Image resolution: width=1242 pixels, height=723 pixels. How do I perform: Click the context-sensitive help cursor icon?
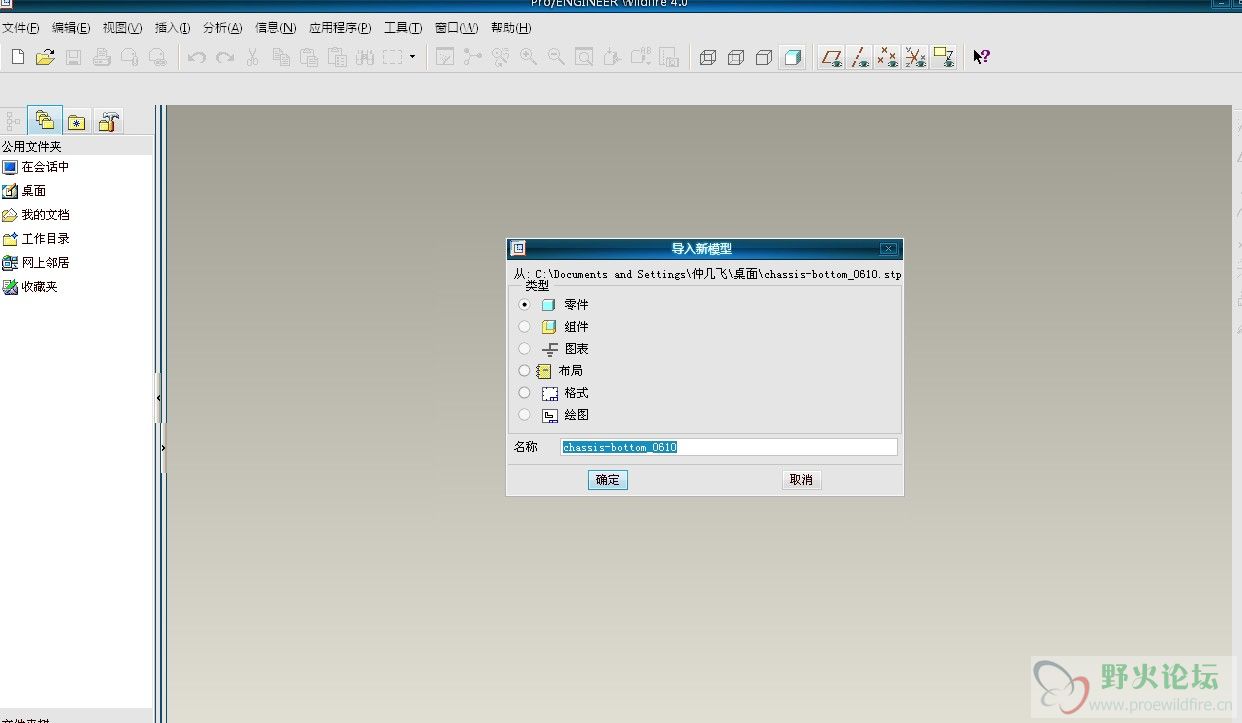click(x=981, y=57)
